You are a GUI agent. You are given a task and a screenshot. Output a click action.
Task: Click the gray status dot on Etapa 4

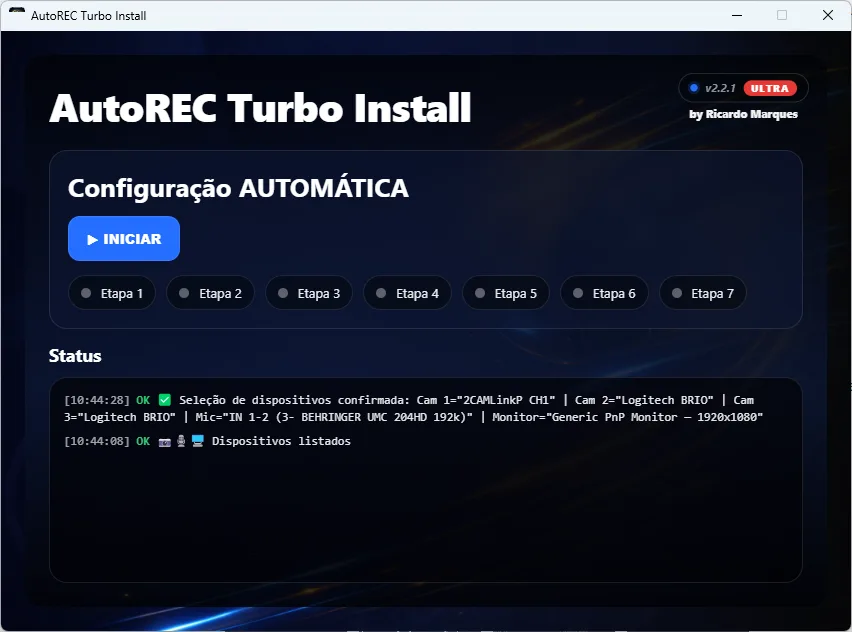tap(381, 293)
